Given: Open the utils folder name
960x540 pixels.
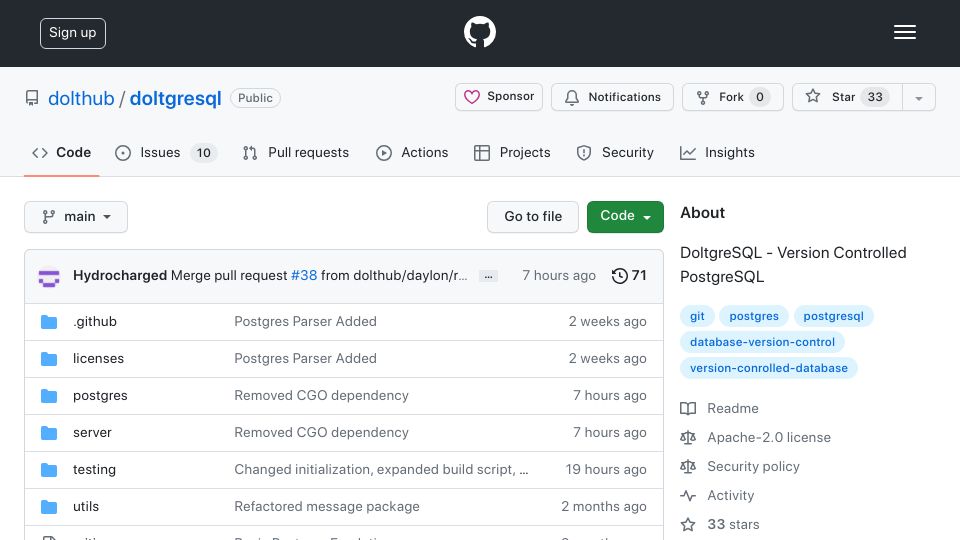Looking at the screenshot, I should 86,507.
